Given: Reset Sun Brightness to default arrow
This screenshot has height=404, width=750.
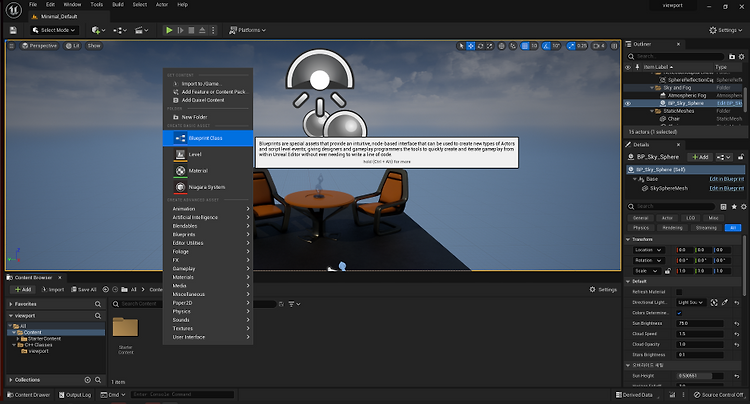Looking at the screenshot, I should coord(737,324).
